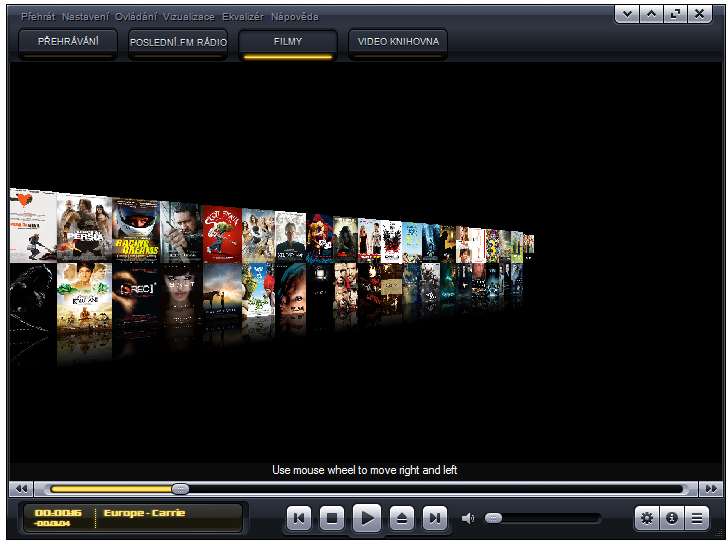This screenshot has height=544, width=728.
Task: Click the elapsed time display 00:00:16
Action: pyautogui.click(x=58, y=513)
